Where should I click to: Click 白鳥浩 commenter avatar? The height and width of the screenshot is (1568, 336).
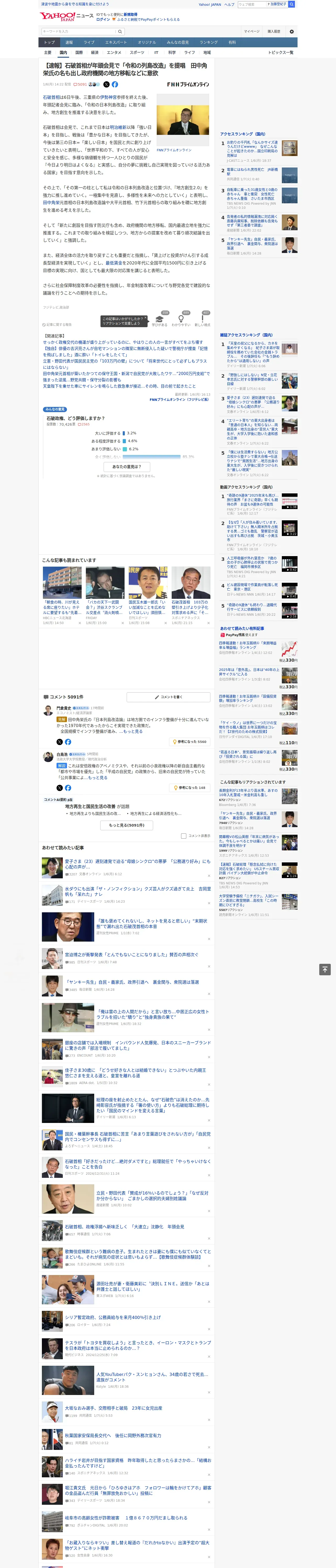tap(48, 757)
